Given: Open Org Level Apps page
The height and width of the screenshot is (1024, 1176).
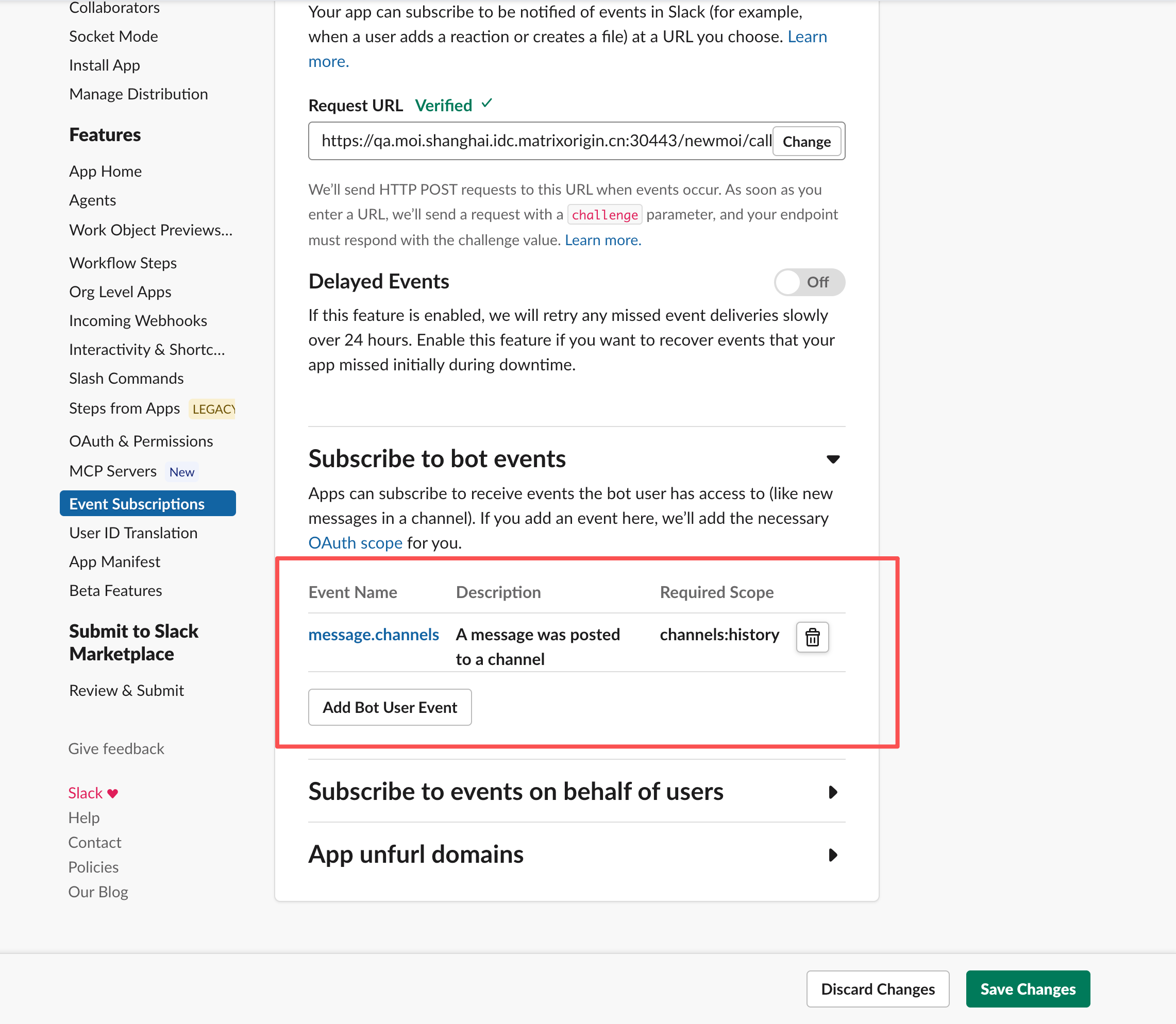Looking at the screenshot, I should [120, 292].
